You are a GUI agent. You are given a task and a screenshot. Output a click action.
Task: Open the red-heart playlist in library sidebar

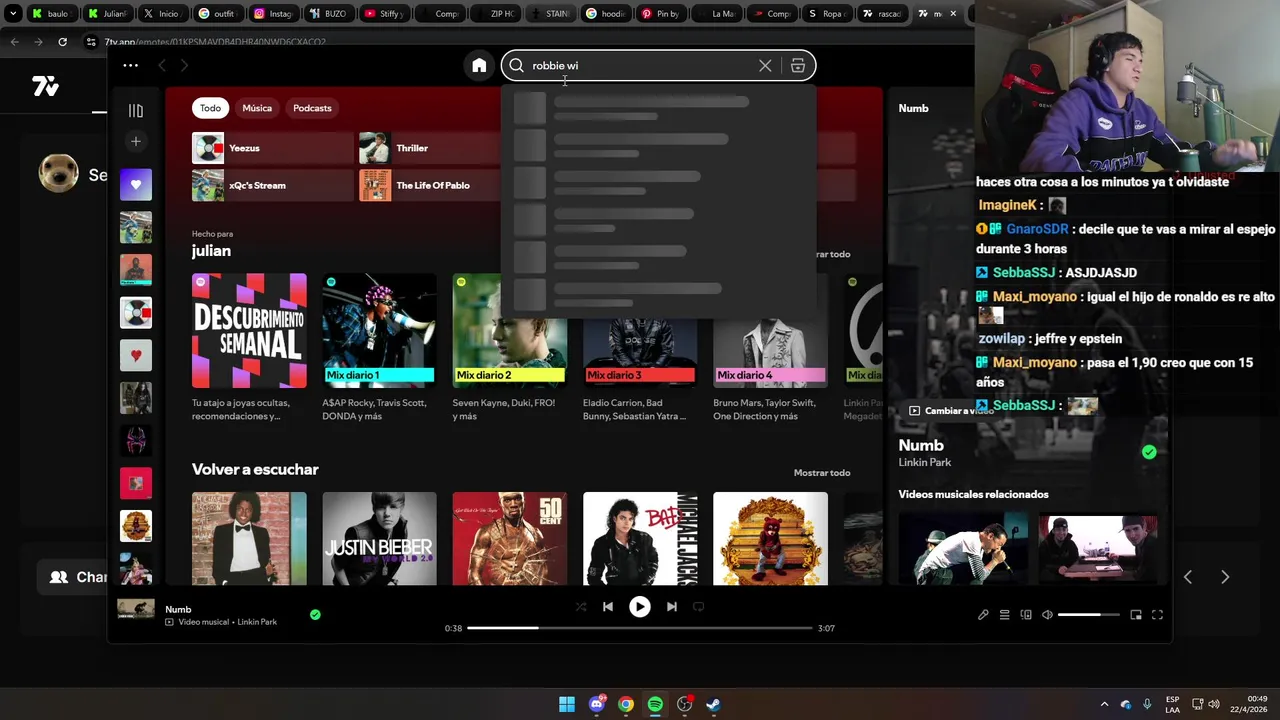pos(136,355)
